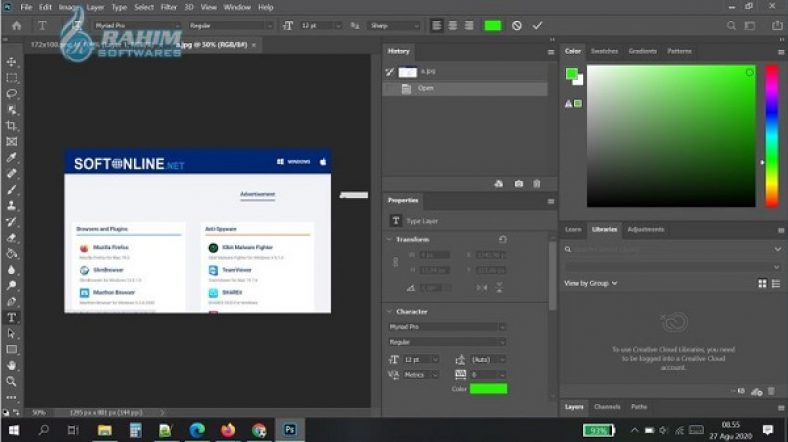This screenshot has width=788, height=442.
Task: Click the a.jpg snapshot thumbnail in History
Action: tap(408, 72)
